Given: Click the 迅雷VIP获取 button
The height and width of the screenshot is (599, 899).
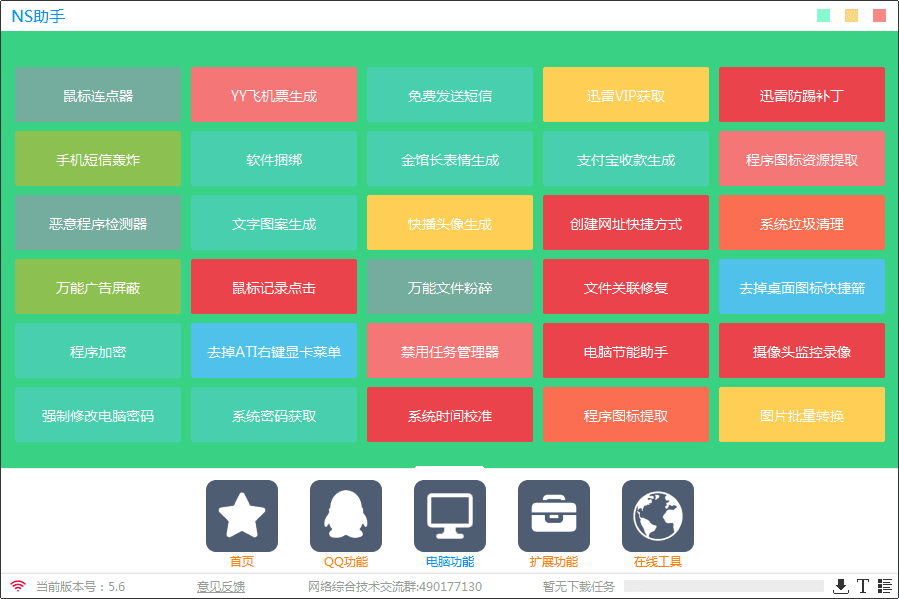Looking at the screenshot, I should (x=625, y=94).
